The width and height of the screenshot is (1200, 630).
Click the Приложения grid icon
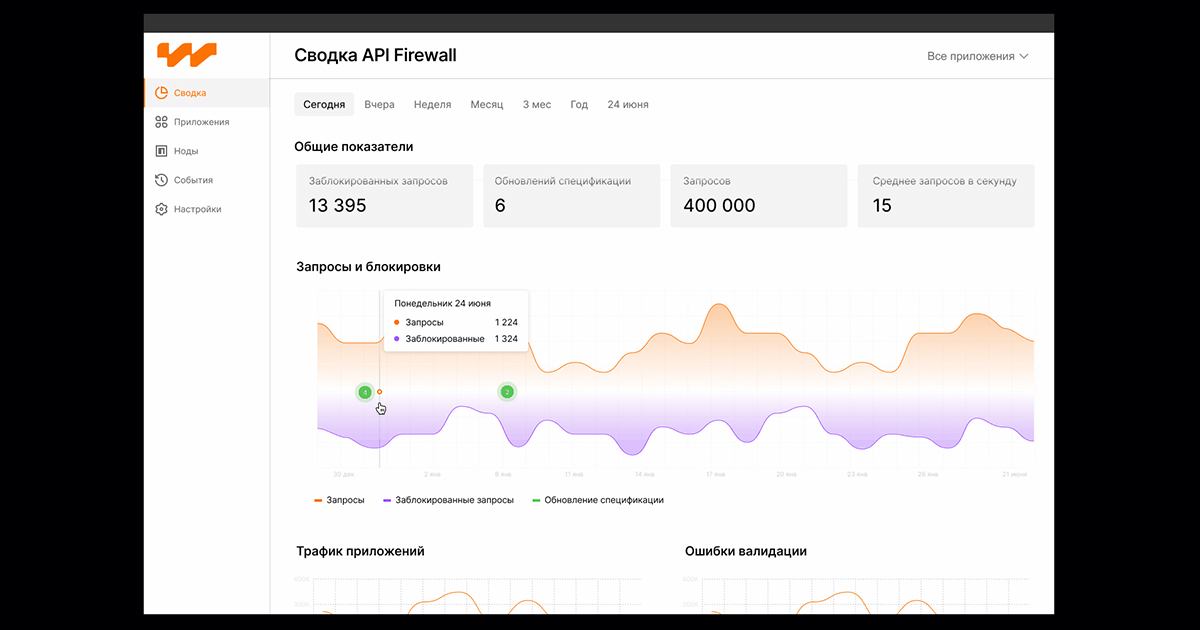click(161, 122)
